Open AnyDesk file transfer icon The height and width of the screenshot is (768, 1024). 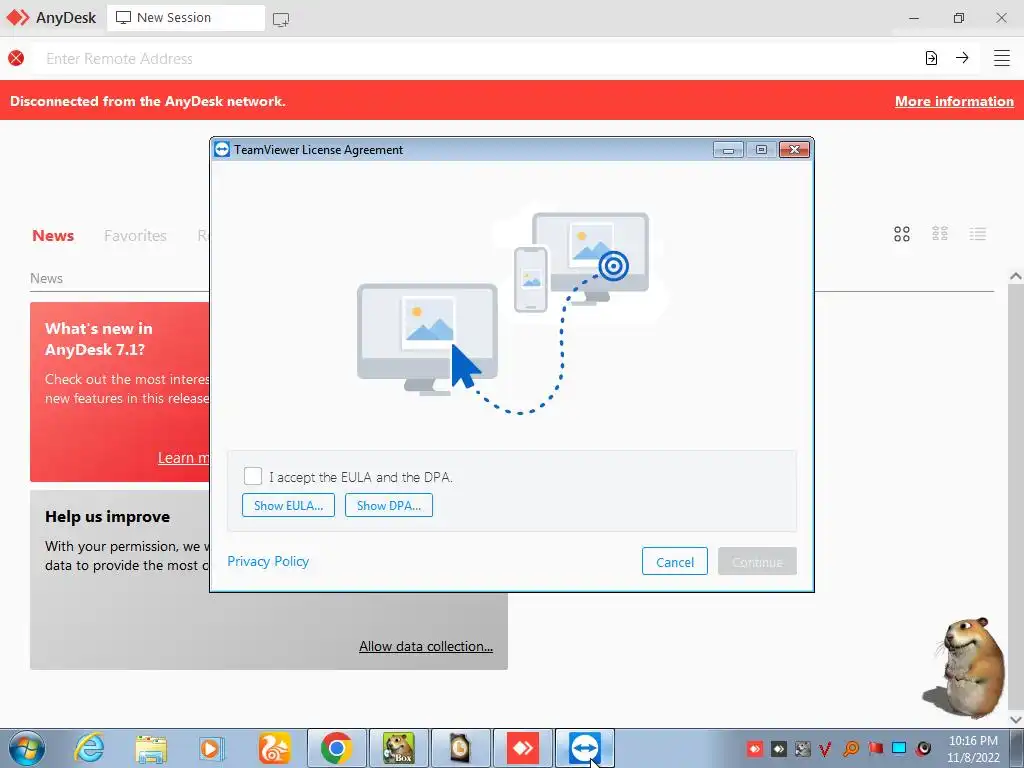click(x=931, y=58)
